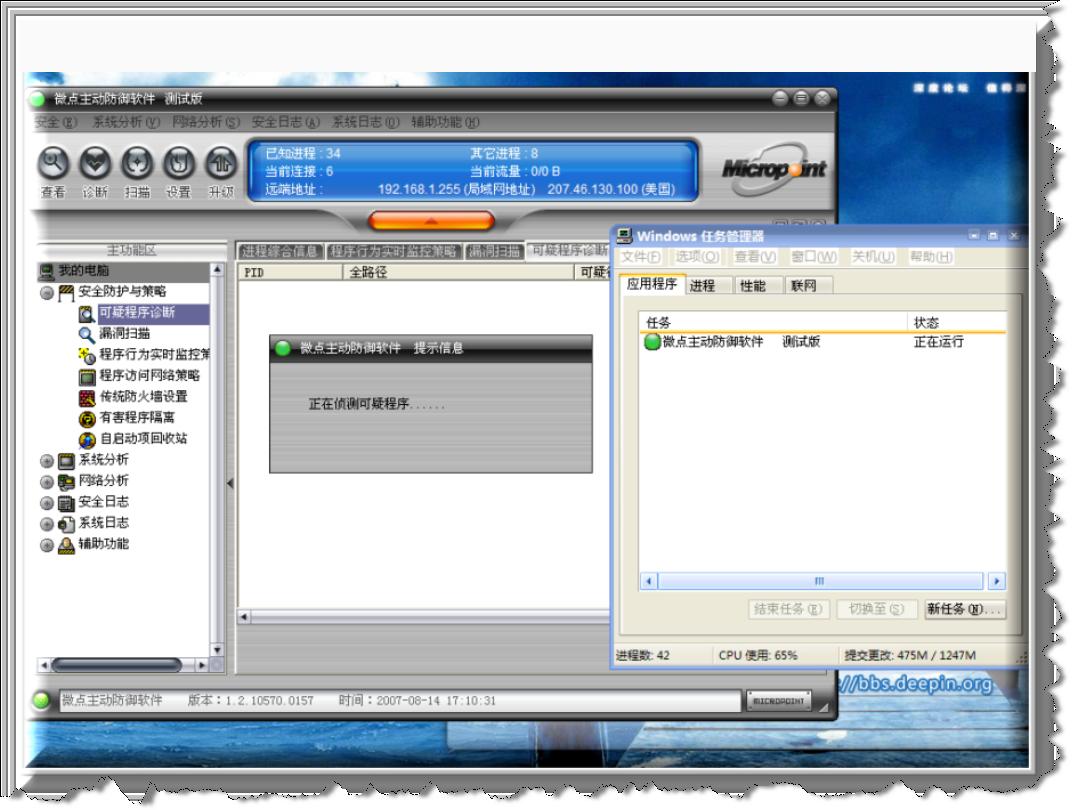Click the green status icon beside the version bar
This screenshot has height=810, width=1072.
tap(41, 700)
